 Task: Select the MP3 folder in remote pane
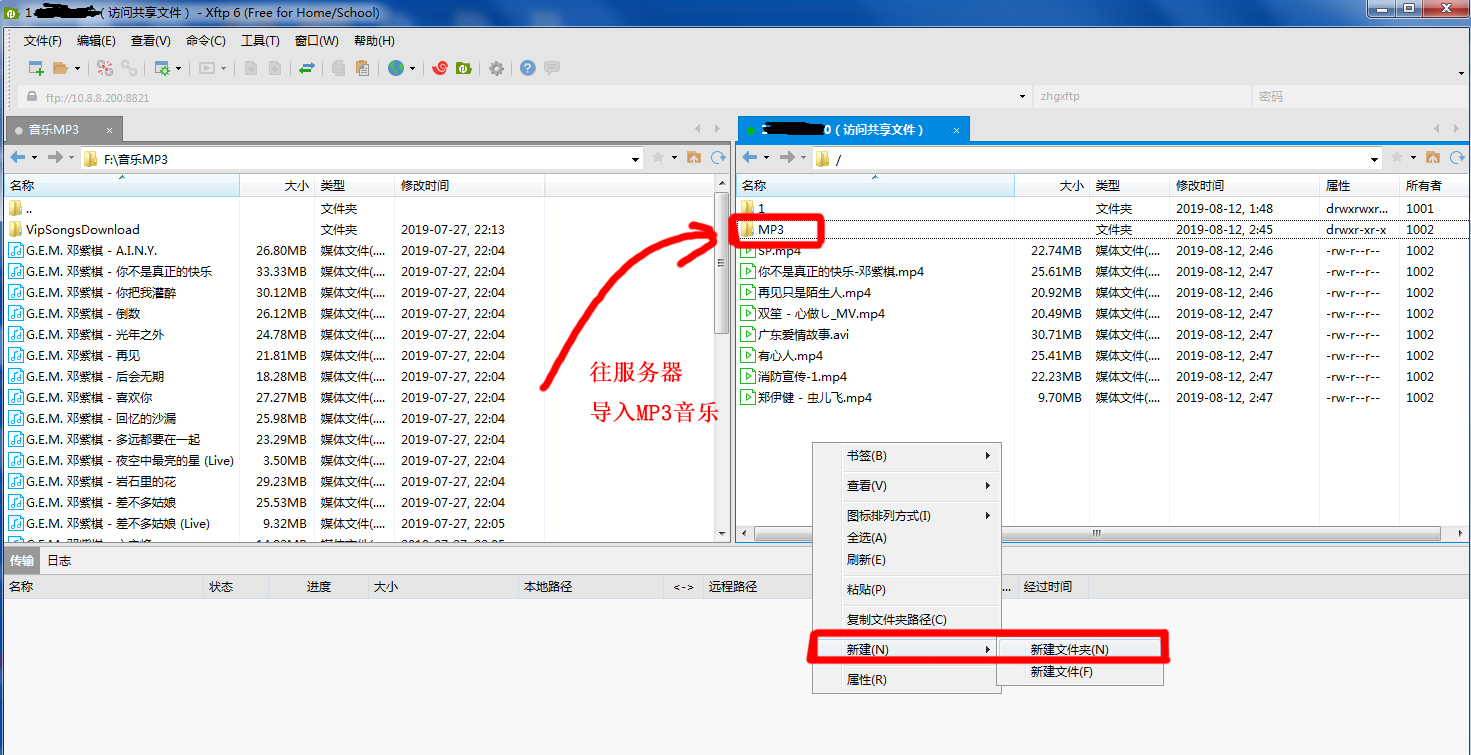point(771,230)
